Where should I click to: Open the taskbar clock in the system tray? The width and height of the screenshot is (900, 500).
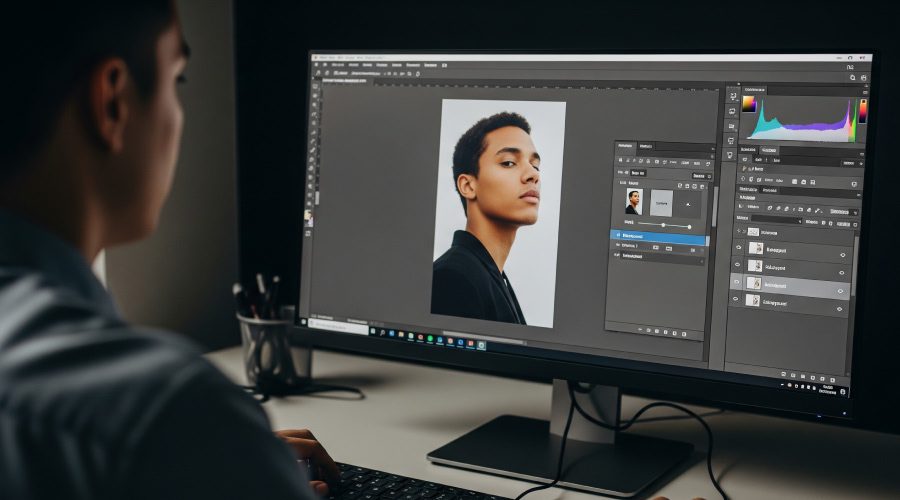(828, 389)
